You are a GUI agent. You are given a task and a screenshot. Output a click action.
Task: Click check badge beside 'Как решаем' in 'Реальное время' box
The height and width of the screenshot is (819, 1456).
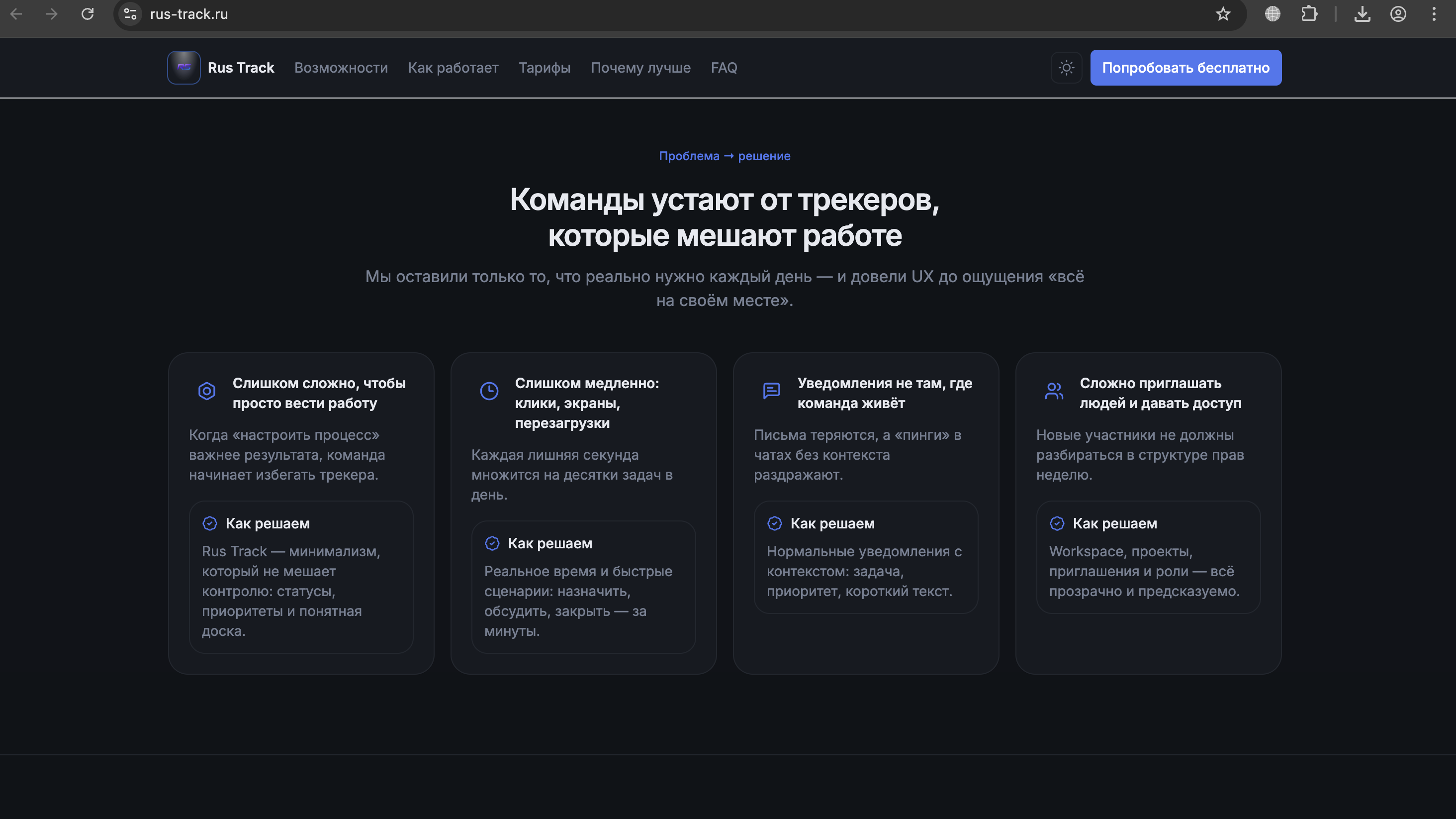(492, 543)
